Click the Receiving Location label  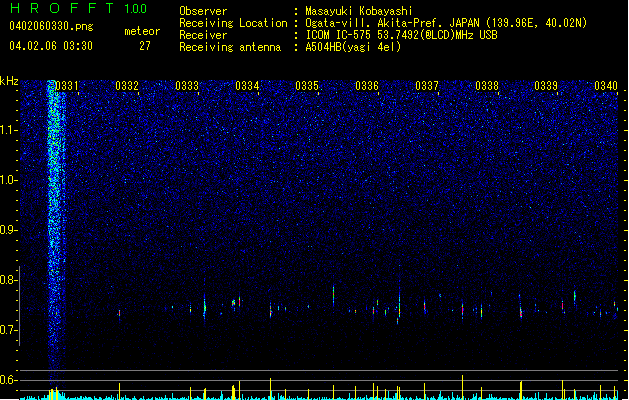click(233, 23)
